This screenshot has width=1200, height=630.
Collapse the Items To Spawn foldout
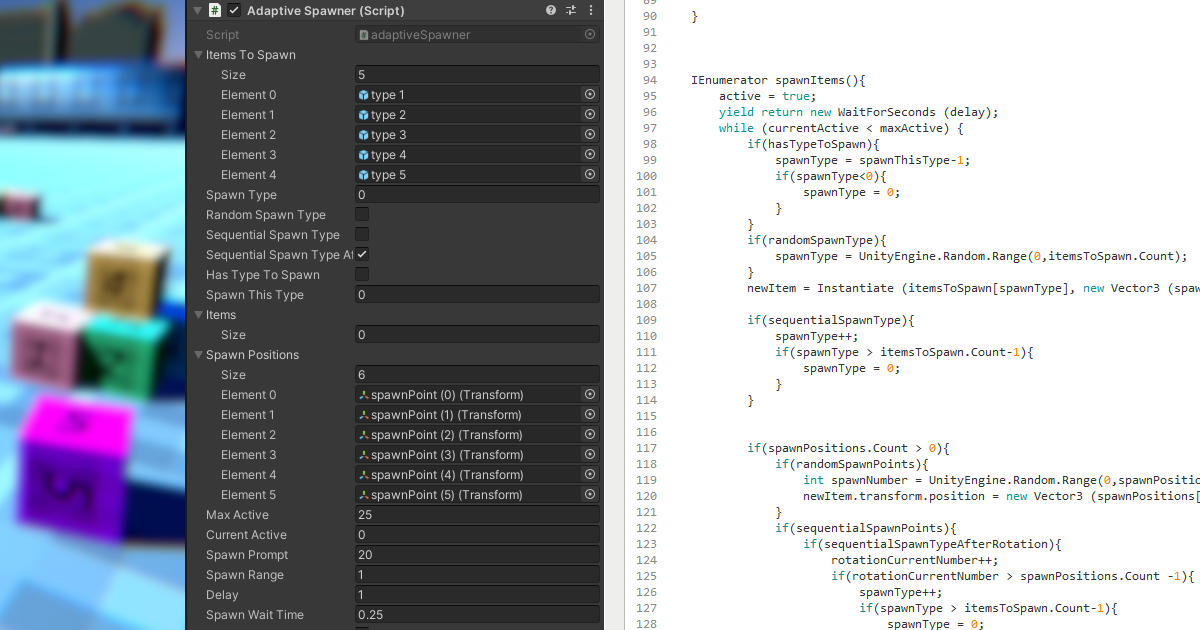click(198, 54)
